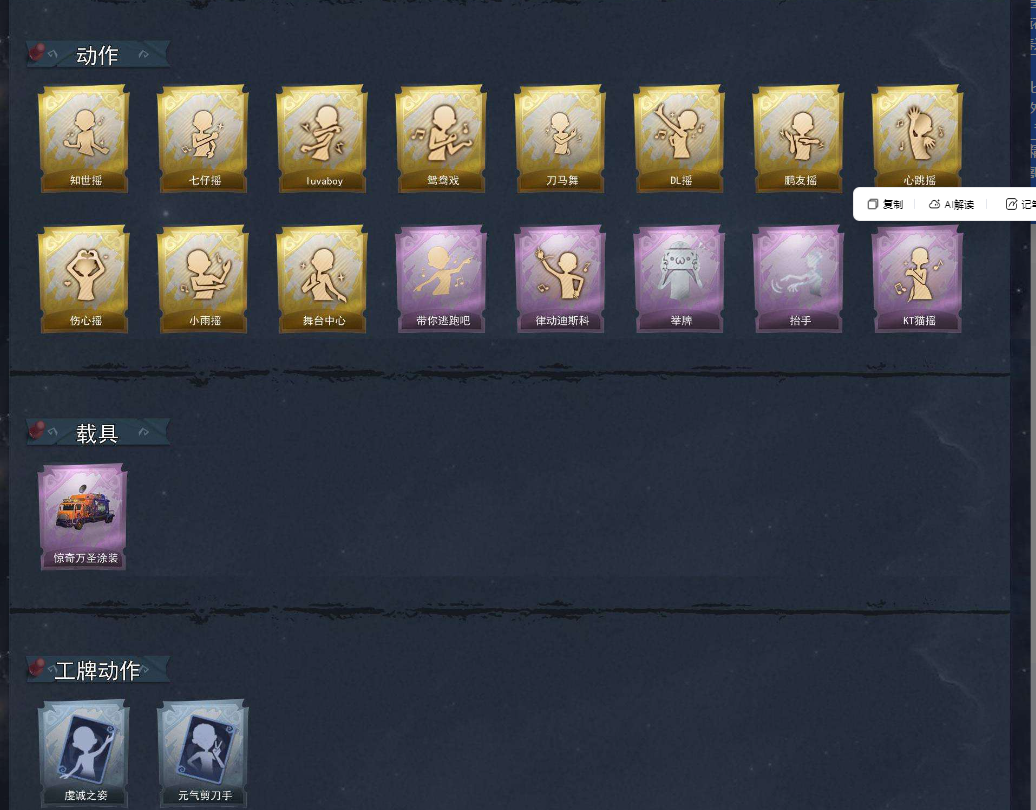Screen dimensions: 1036x810
Task: Choose the 小雨摇 action card
Action: [203, 279]
